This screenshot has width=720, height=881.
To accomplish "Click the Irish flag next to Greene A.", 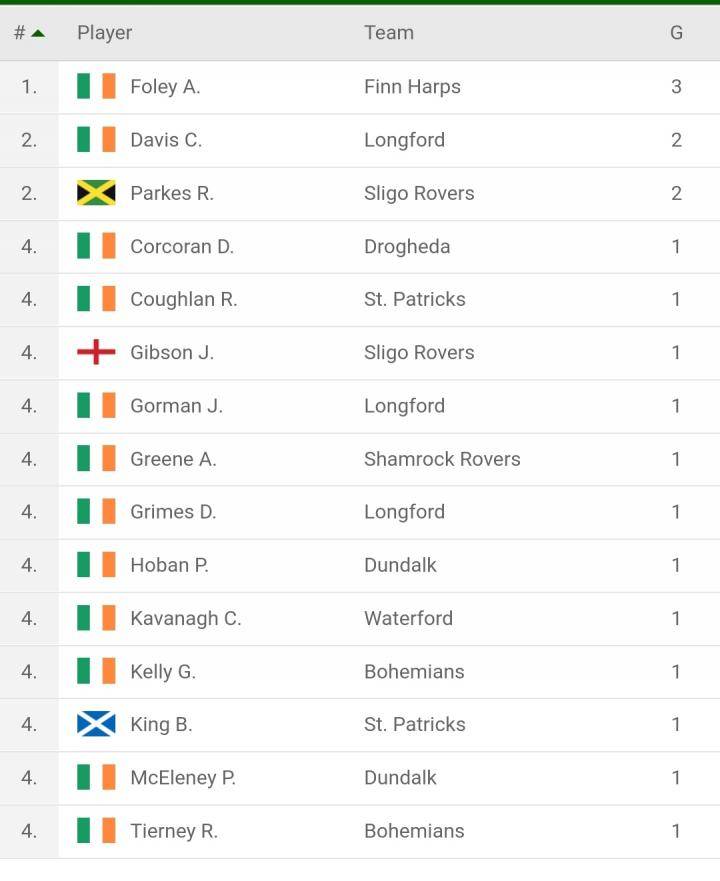I will point(96,458).
